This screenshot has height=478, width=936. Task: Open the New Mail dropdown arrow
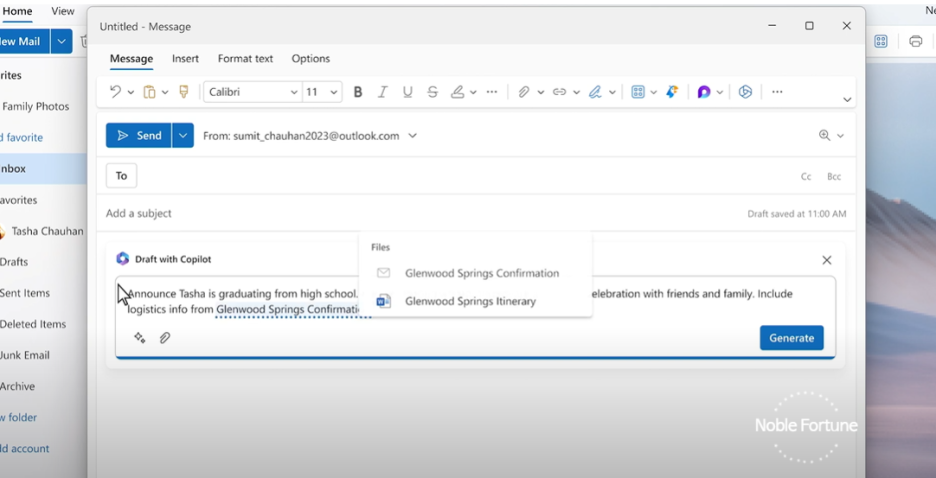tap(61, 41)
